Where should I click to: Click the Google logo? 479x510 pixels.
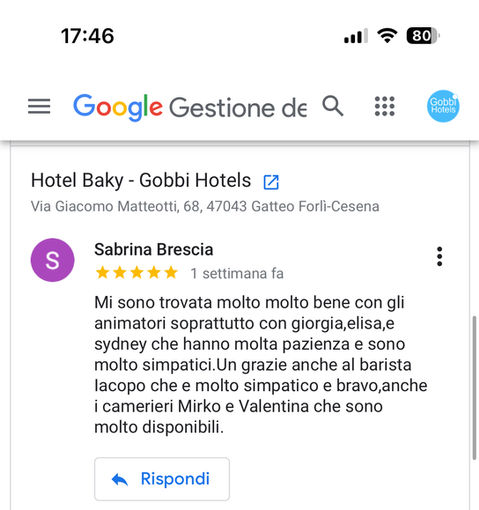coord(118,107)
